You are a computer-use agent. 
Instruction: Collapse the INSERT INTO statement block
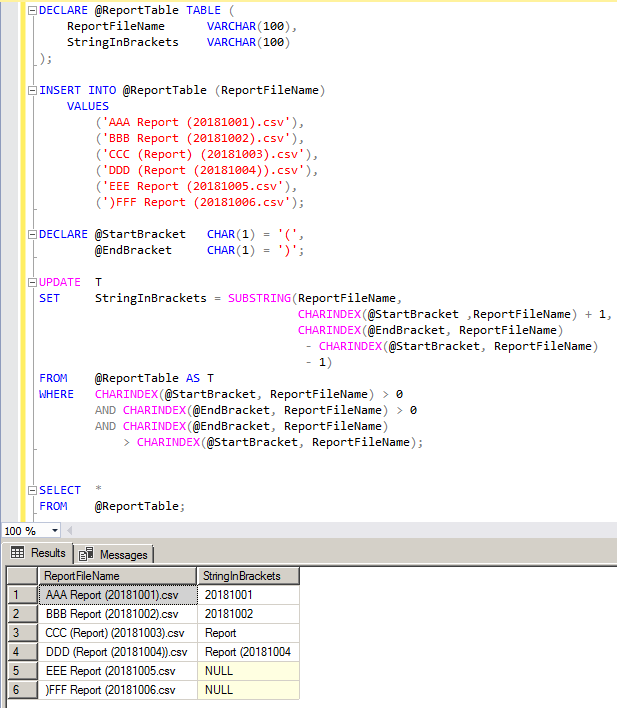[x=32, y=90]
